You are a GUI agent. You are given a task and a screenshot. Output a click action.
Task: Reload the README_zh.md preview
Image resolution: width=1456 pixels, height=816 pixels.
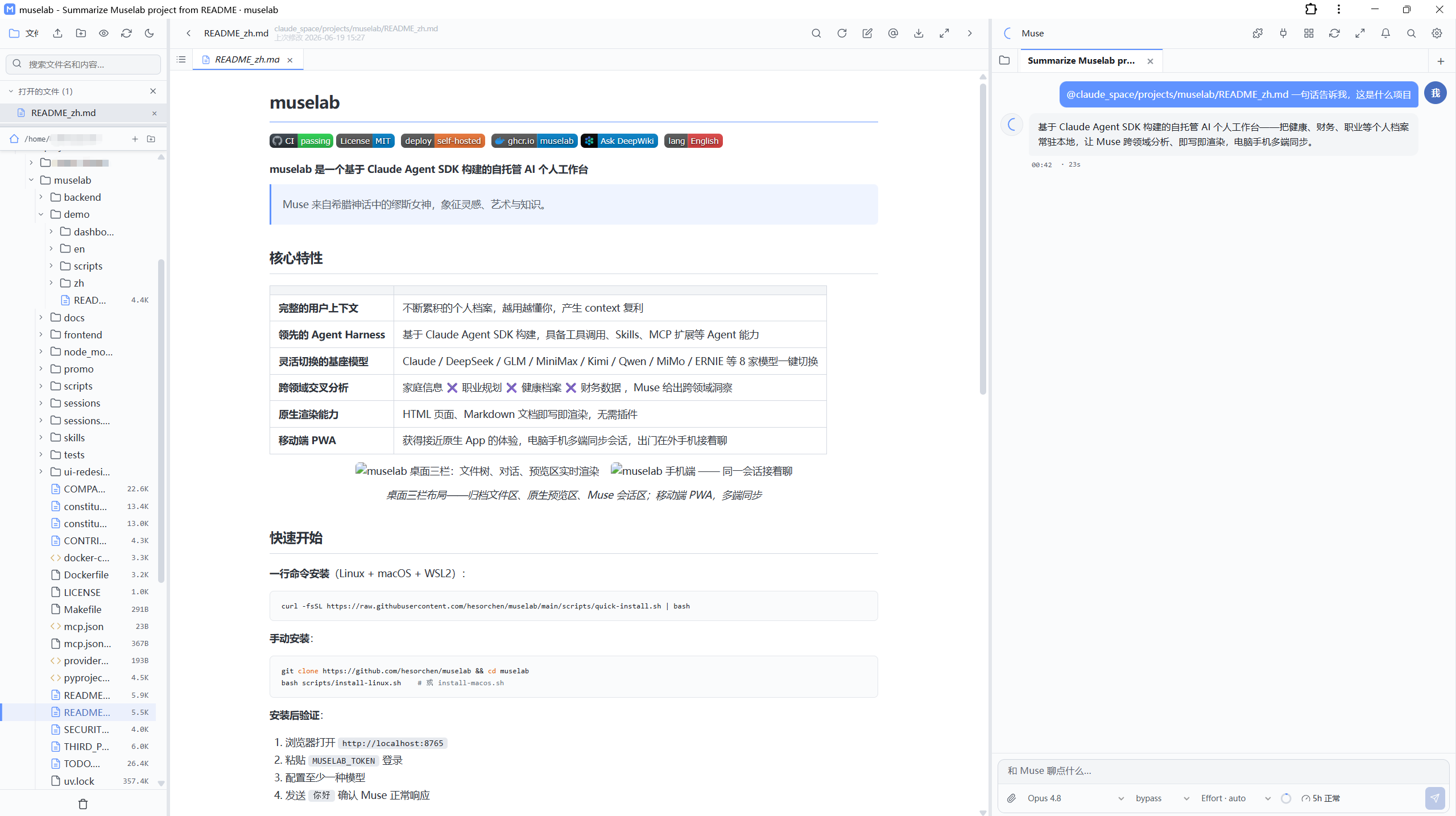pyautogui.click(x=842, y=33)
